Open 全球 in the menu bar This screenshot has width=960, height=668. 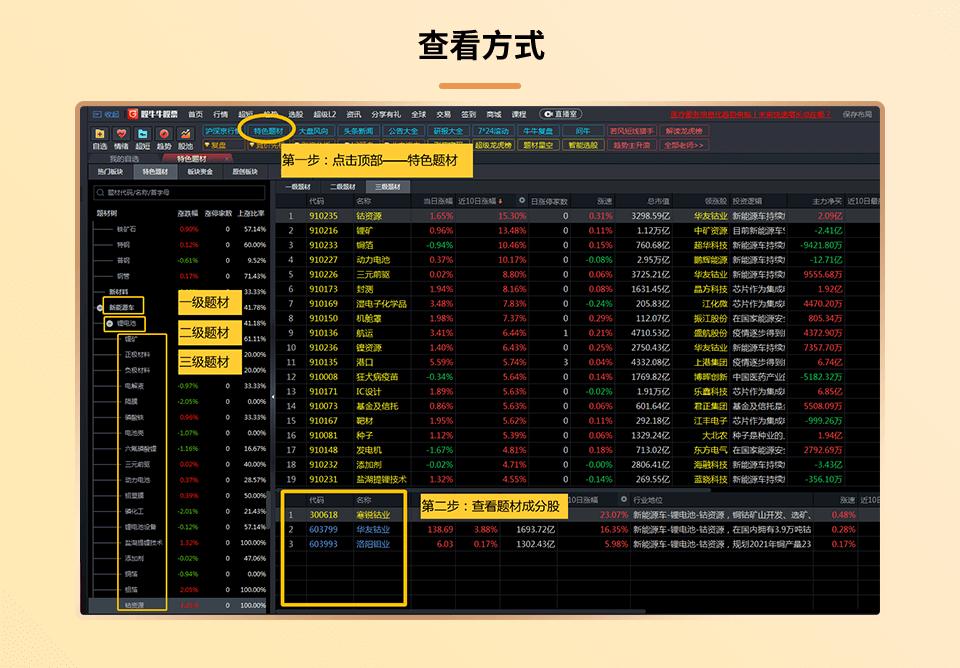[x=419, y=114]
